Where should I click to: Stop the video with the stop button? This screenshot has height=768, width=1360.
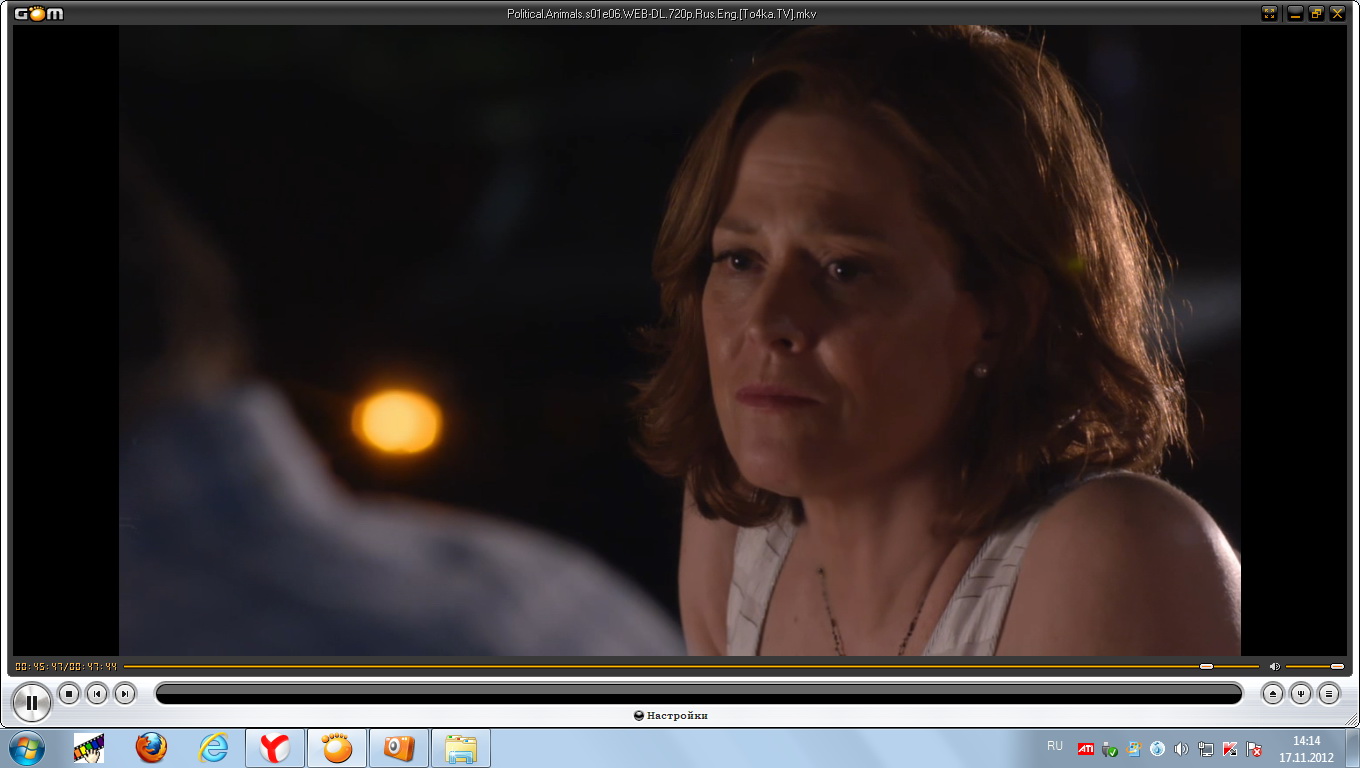click(x=69, y=693)
